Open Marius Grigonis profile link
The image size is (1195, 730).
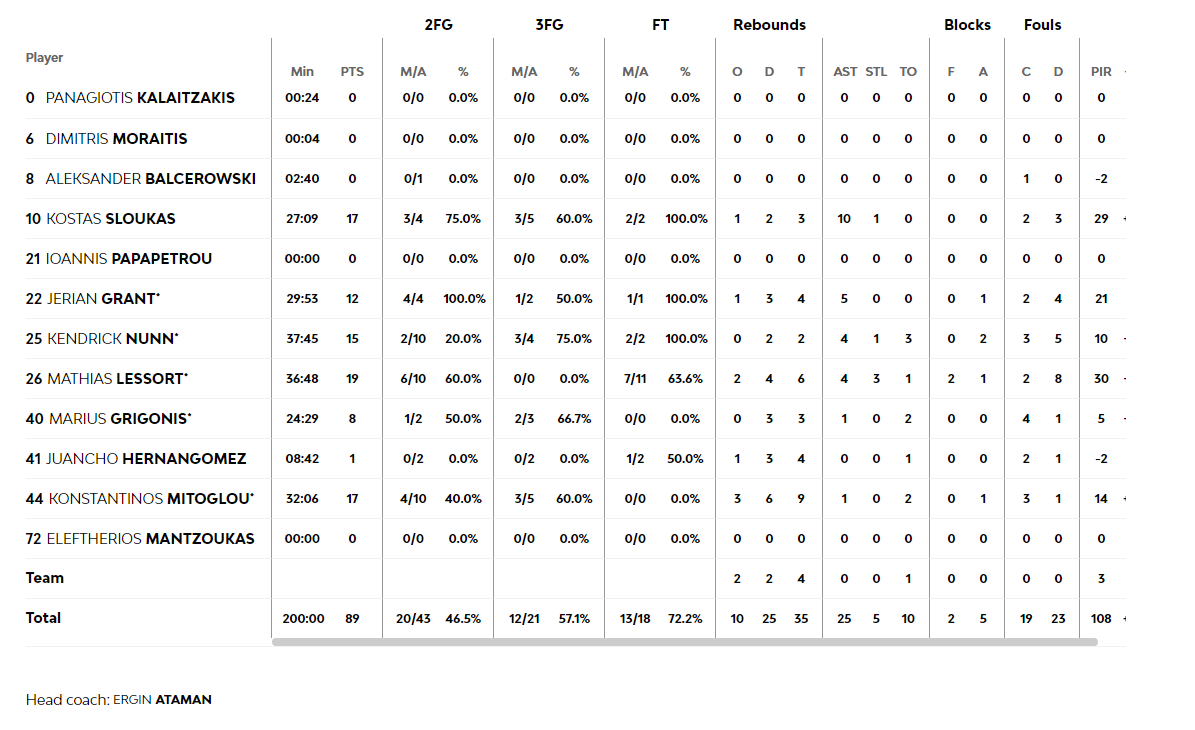[x=119, y=419]
